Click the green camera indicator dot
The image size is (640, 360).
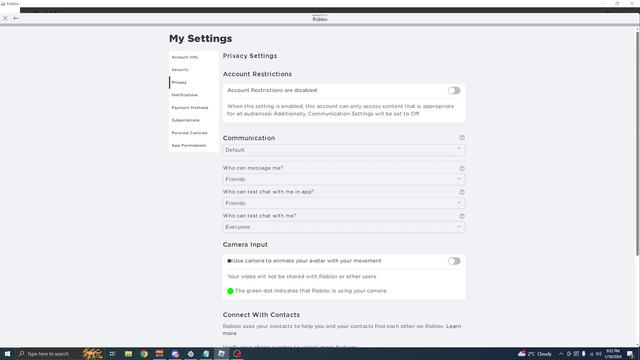point(230,291)
